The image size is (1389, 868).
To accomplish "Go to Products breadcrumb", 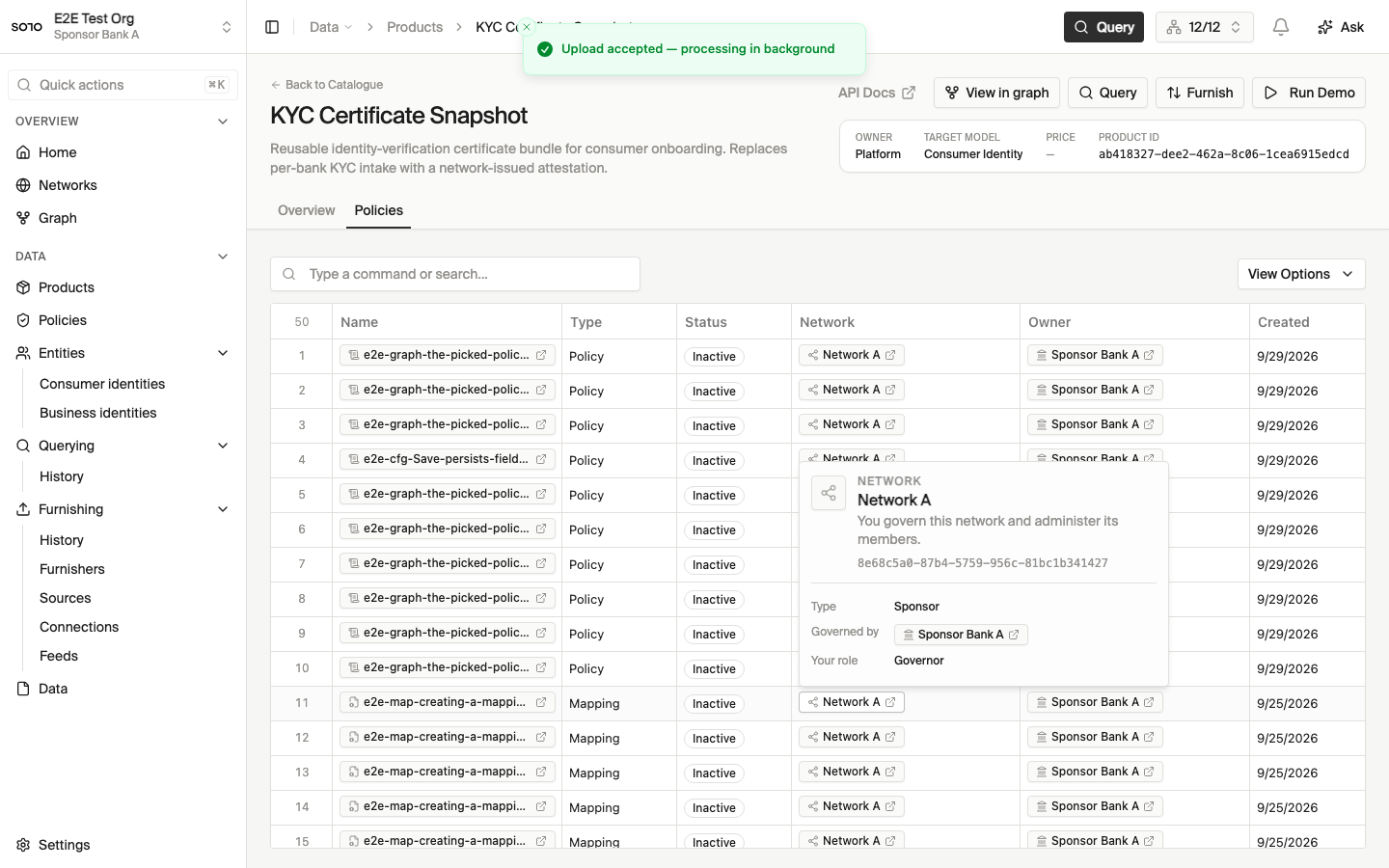I will pos(415,27).
